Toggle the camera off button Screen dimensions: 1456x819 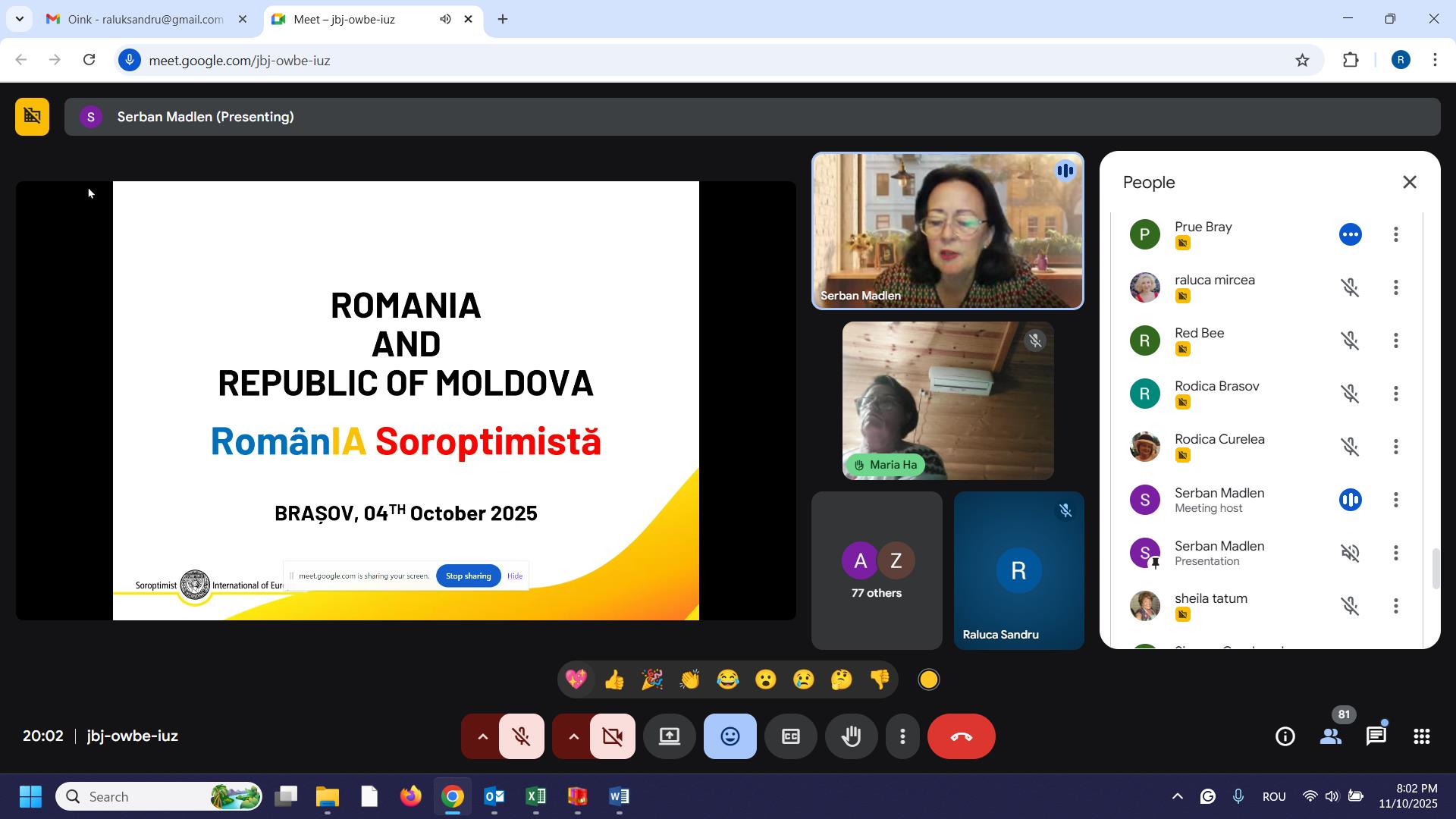[x=612, y=736]
